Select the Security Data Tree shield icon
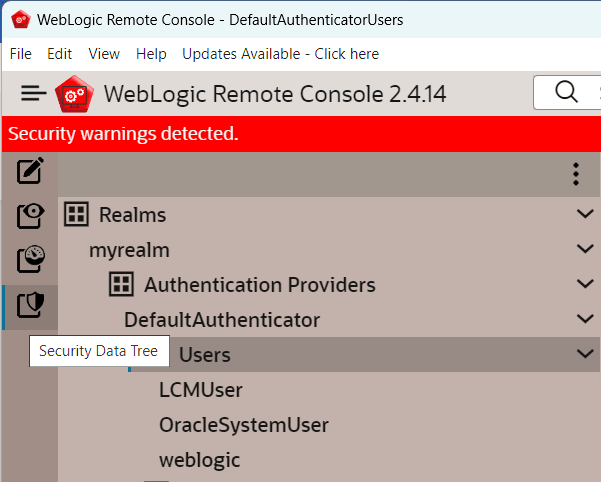Screen dimensions: 601x482 click(x=30, y=305)
